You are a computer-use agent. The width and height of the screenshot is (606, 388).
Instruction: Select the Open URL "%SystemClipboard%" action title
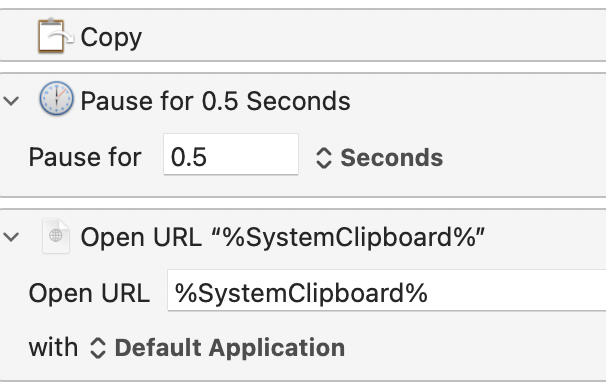[x=283, y=237]
